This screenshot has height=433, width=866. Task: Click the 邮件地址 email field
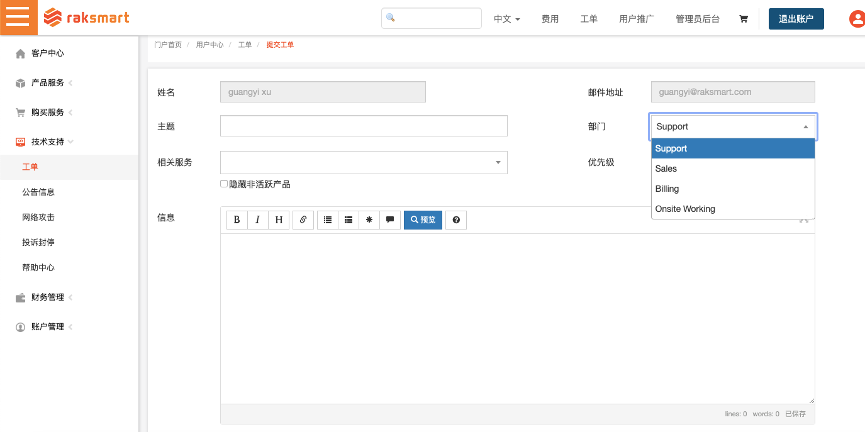coord(733,92)
